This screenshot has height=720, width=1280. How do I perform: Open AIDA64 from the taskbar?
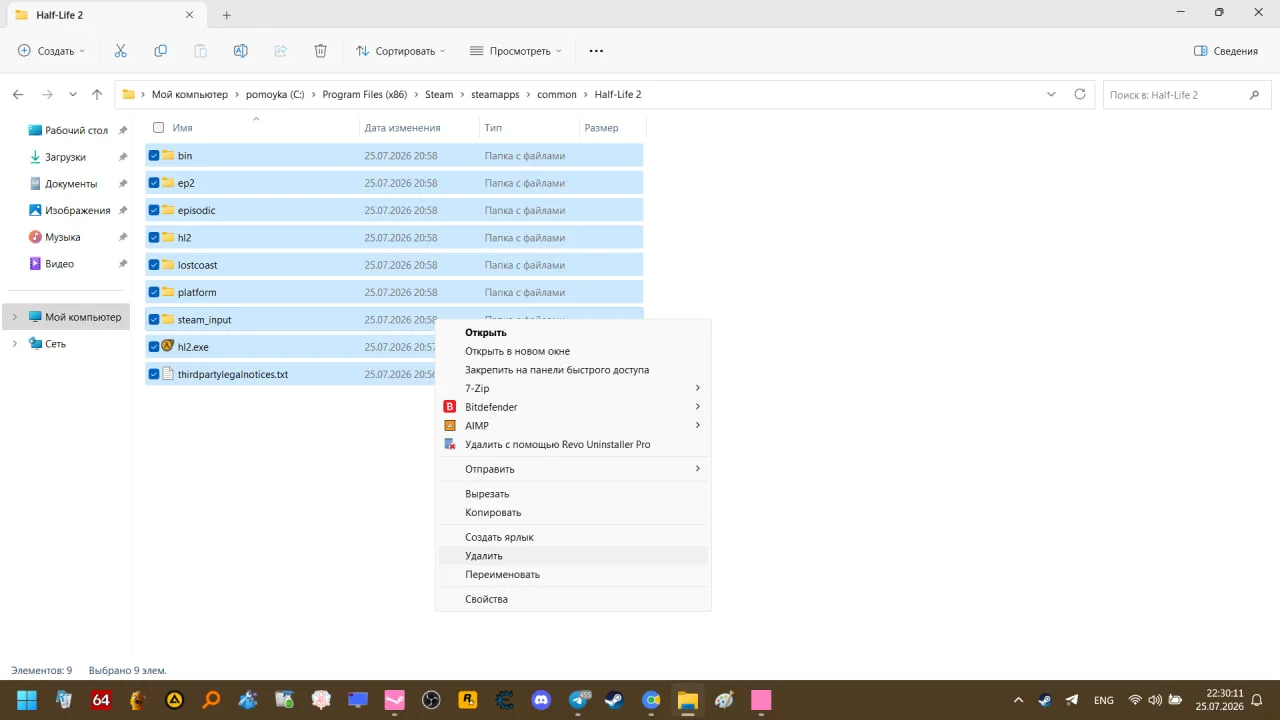click(x=101, y=700)
